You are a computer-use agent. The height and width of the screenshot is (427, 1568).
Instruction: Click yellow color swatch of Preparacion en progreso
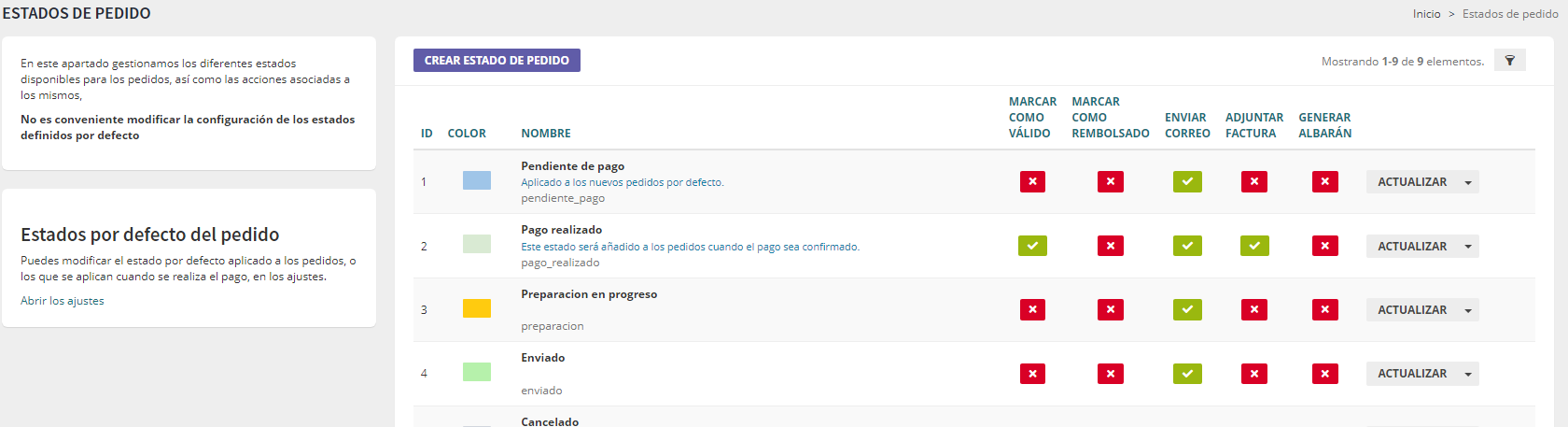click(477, 309)
